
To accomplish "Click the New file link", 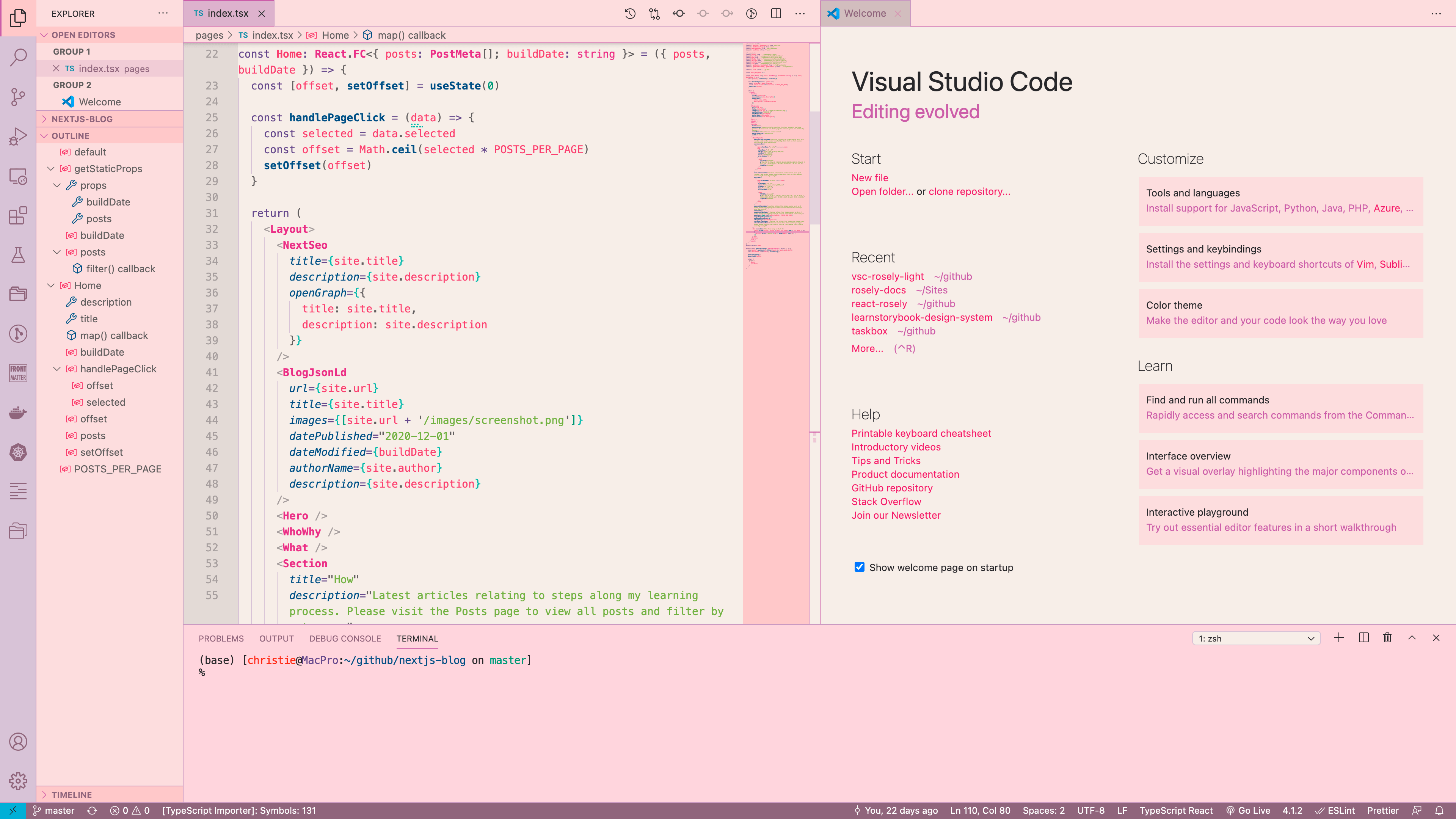I will pos(869,177).
